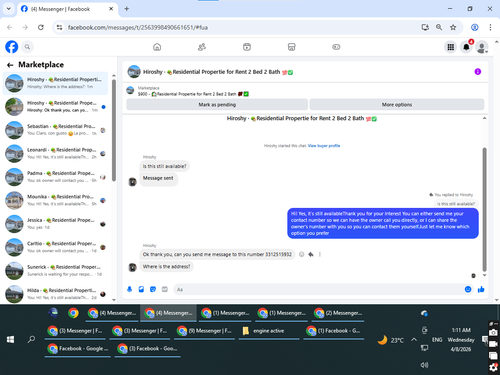Open the purple conversation information icon
The width and height of the screenshot is (500, 375).
pyautogui.click(x=478, y=72)
